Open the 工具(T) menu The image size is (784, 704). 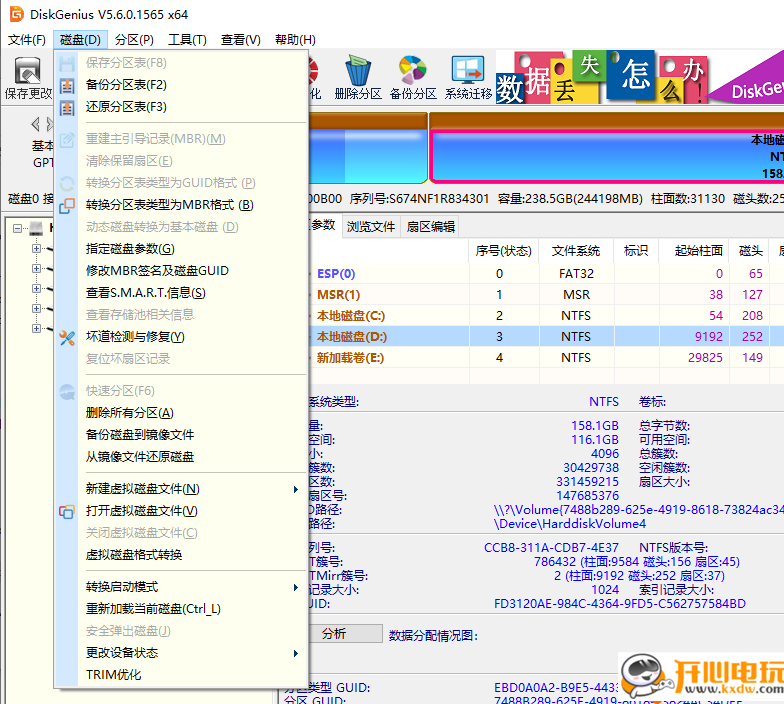pyautogui.click(x=187, y=40)
